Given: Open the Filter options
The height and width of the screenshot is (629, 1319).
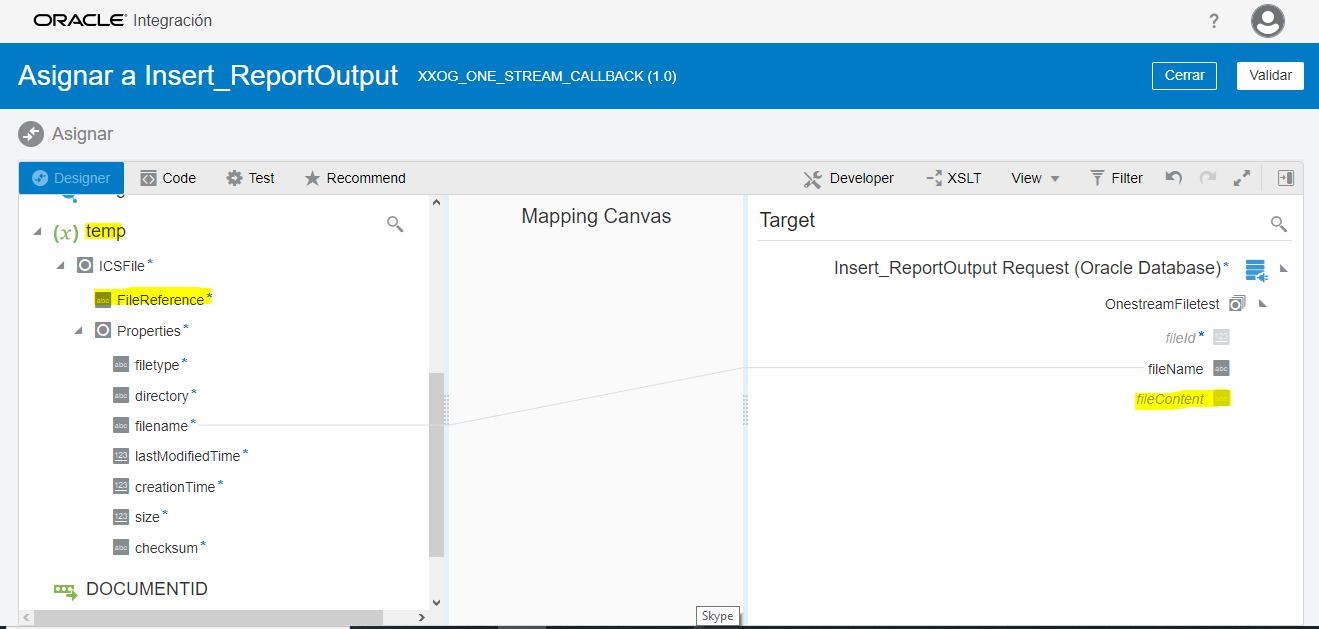Looking at the screenshot, I should click(1116, 177).
